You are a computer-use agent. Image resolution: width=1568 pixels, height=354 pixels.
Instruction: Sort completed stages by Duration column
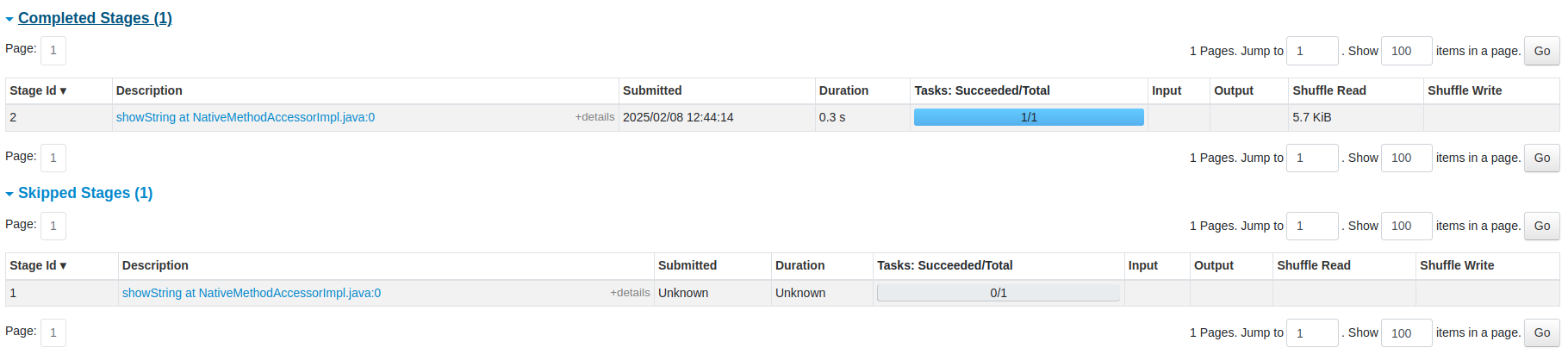pos(843,90)
